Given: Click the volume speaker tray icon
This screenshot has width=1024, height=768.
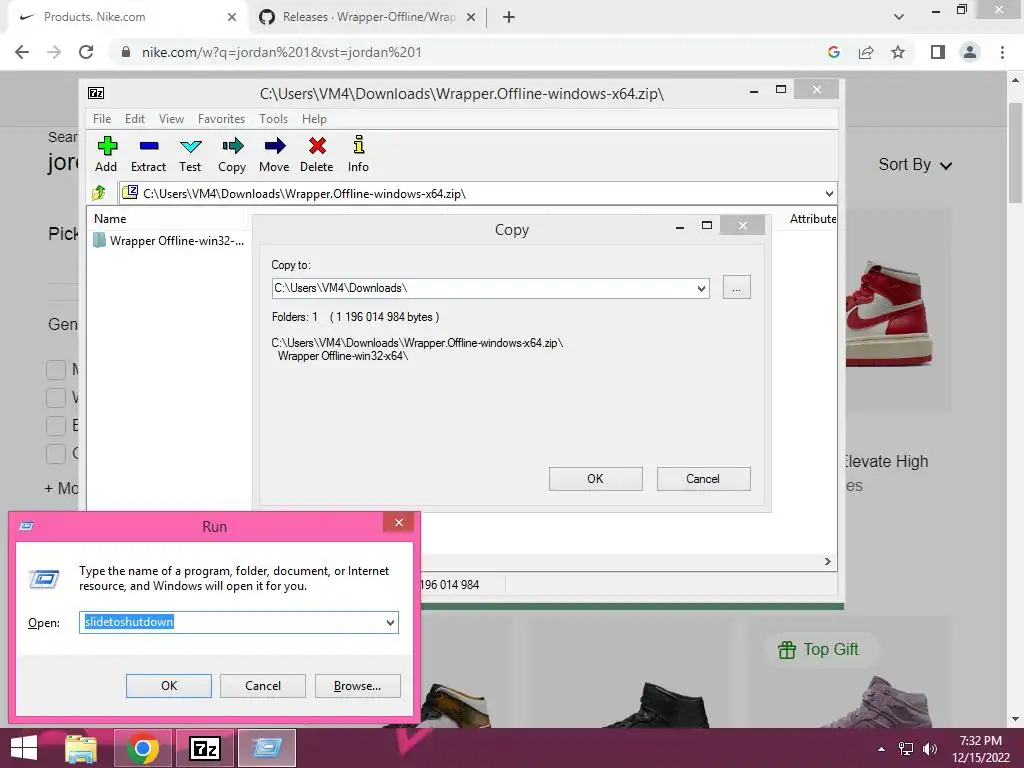Looking at the screenshot, I should point(930,749).
